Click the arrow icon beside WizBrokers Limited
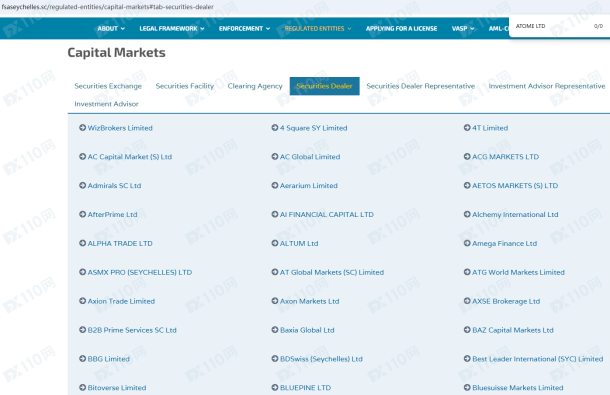This screenshot has width=610, height=395. [x=82, y=127]
